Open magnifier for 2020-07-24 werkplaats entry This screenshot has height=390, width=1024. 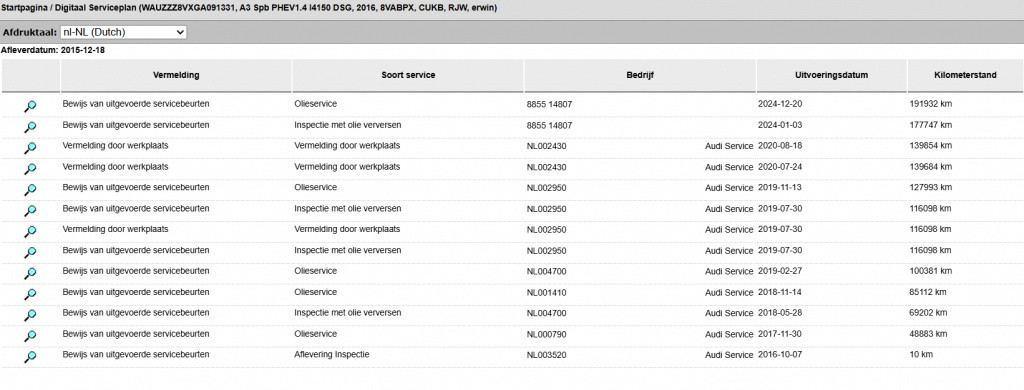[x=30, y=169]
